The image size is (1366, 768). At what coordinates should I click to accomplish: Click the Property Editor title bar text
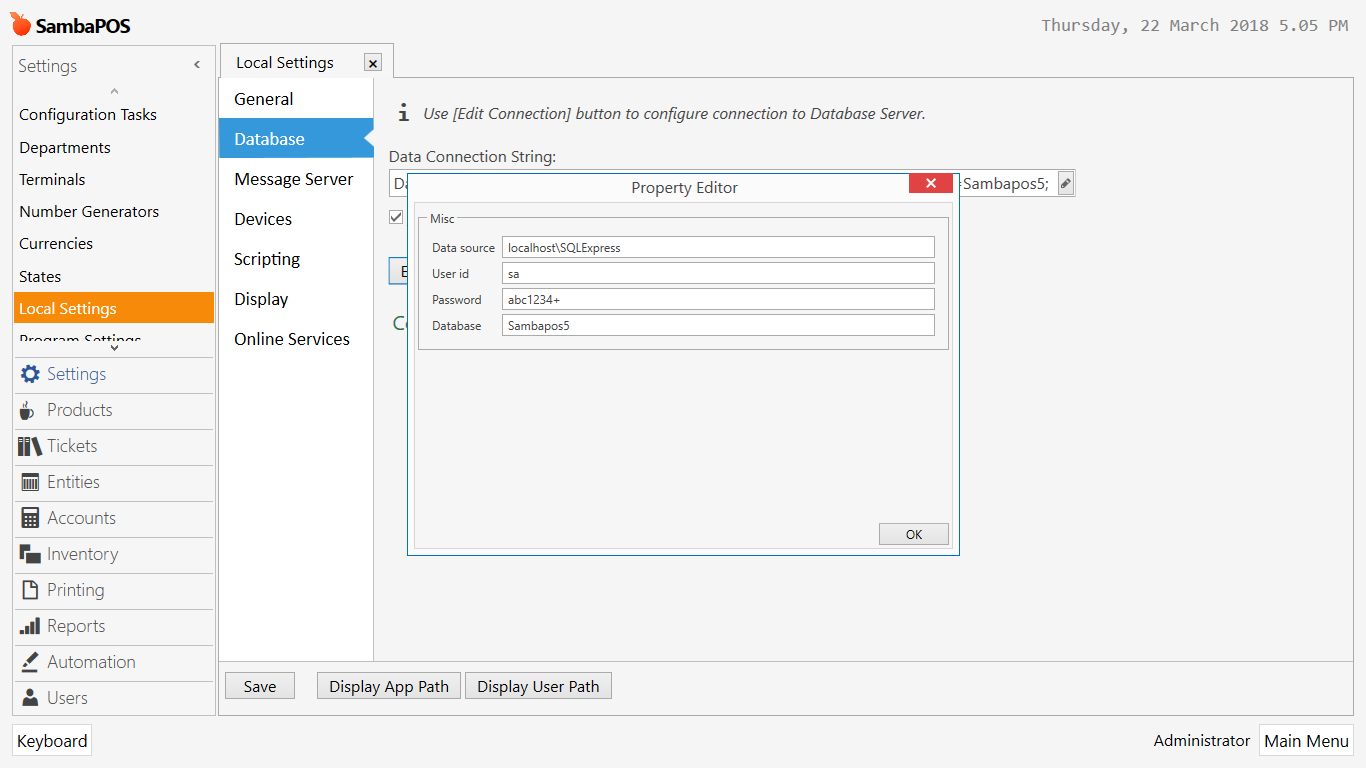685,187
